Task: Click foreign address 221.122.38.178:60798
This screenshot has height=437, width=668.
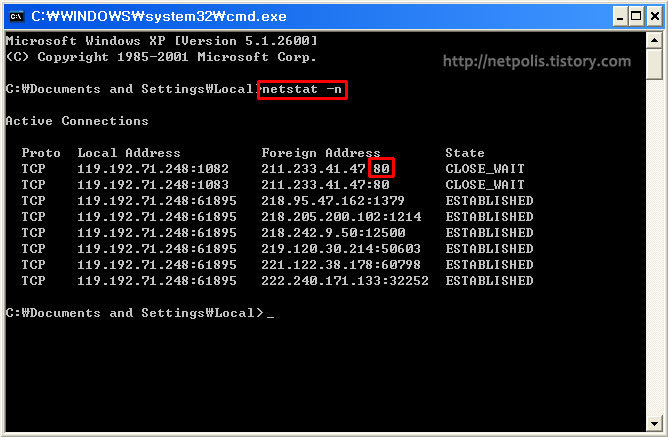Action: [341, 264]
